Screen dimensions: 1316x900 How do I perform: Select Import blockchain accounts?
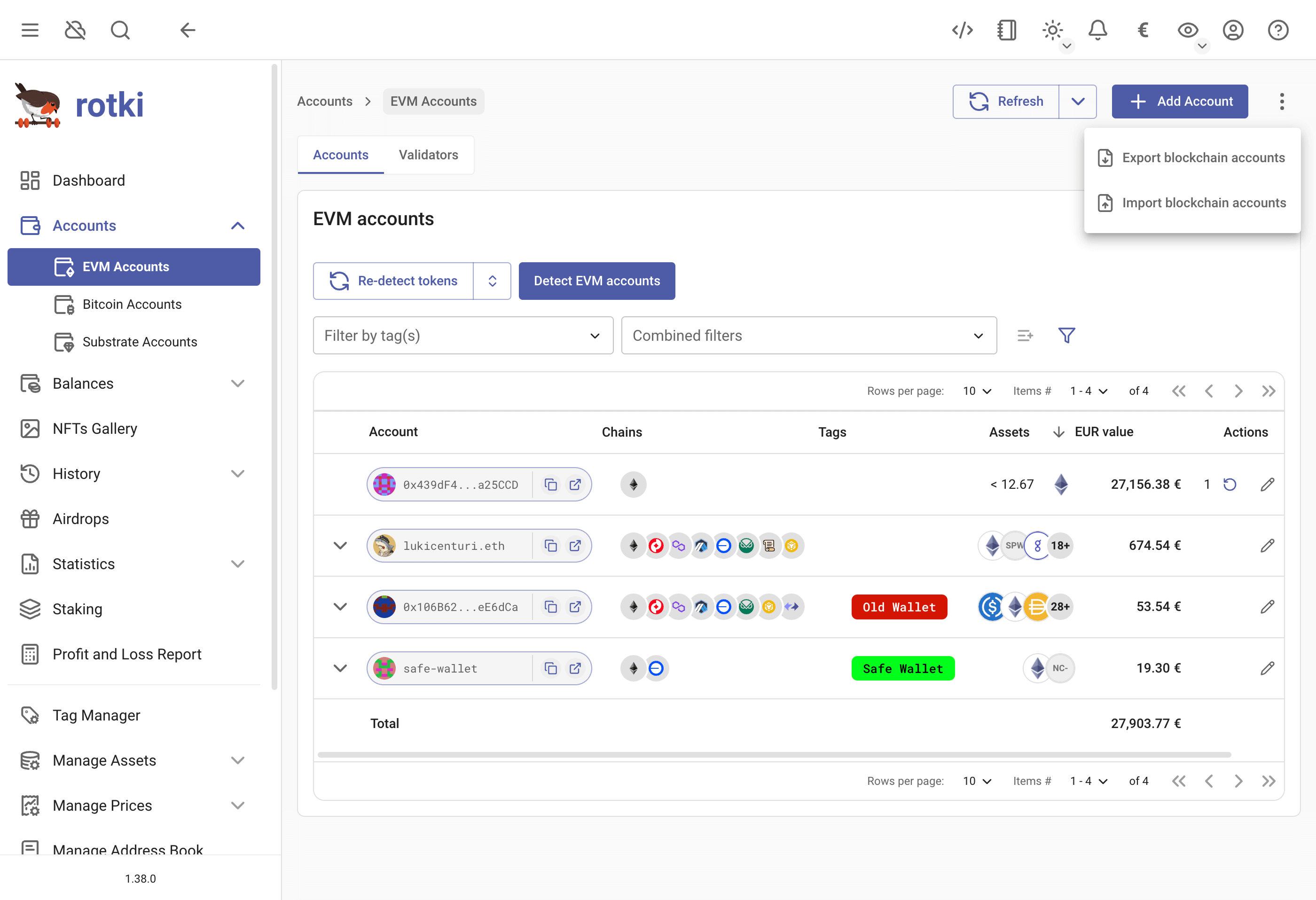1192,203
